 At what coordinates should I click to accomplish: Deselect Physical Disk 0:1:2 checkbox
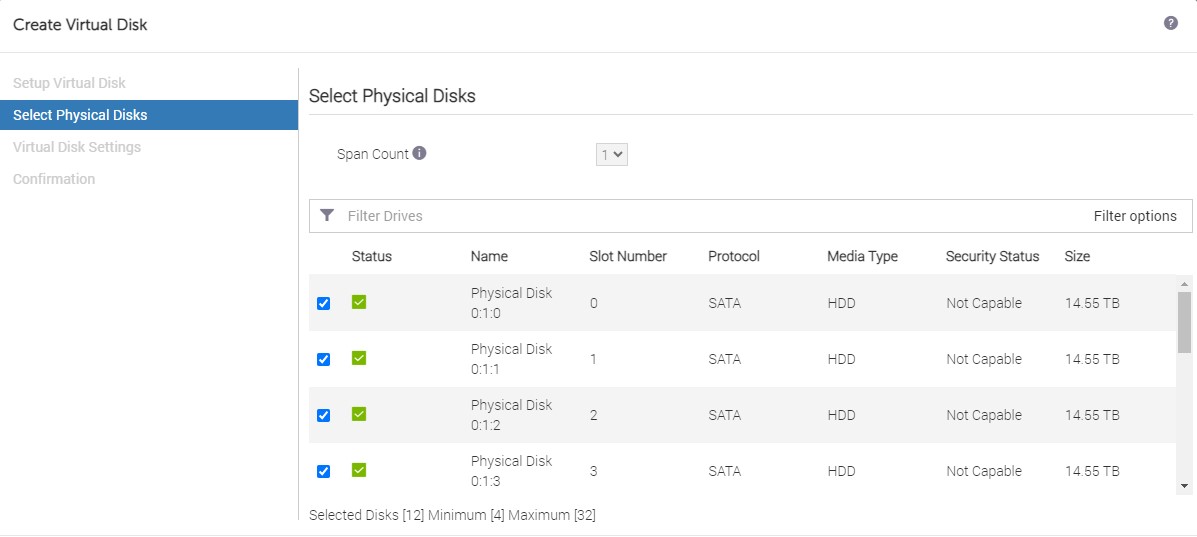pyautogui.click(x=323, y=415)
